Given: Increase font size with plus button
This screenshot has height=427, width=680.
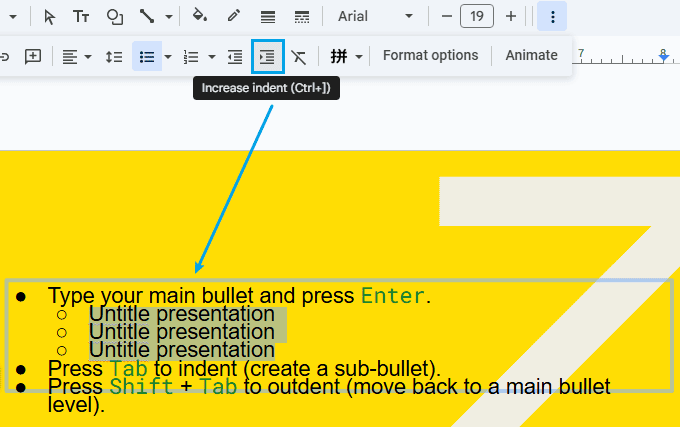Looking at the screenshot, I should pyautogui.click(x=511, y=16).
